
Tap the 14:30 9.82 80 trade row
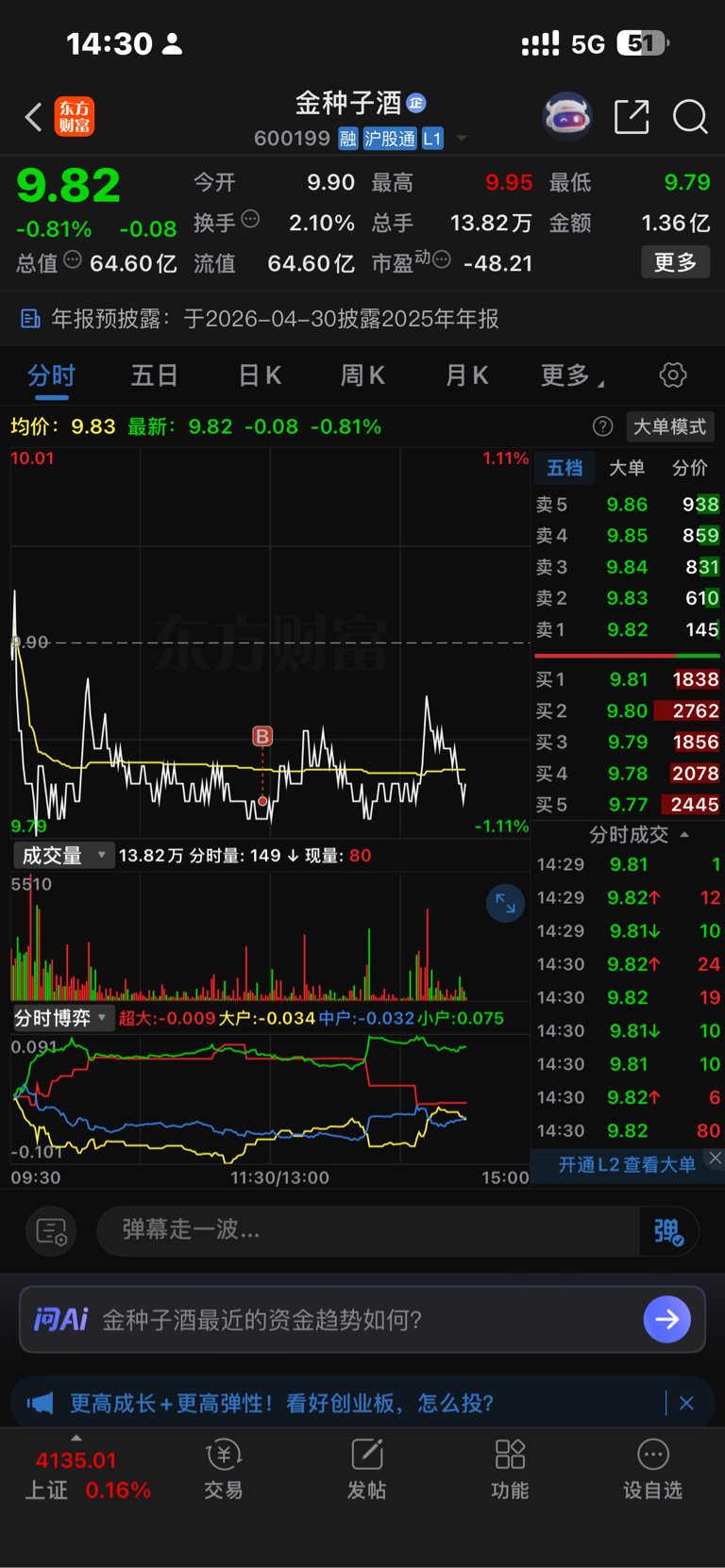628,1130
